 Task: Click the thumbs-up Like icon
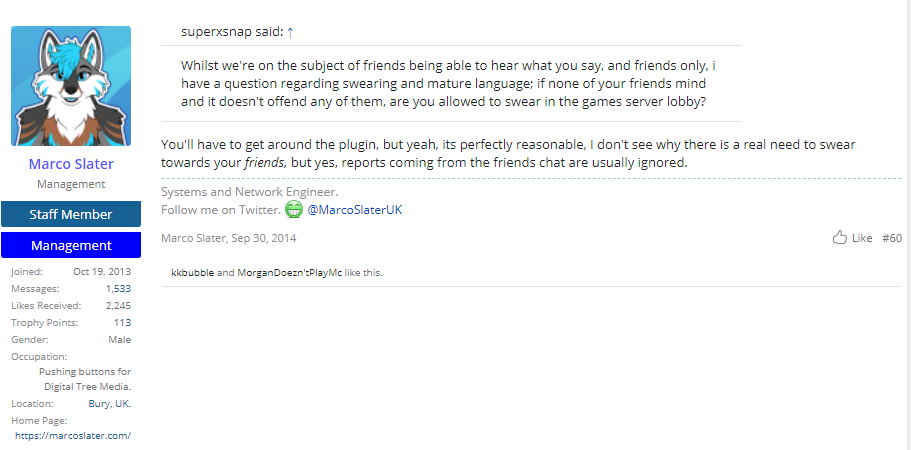(840, 237)
